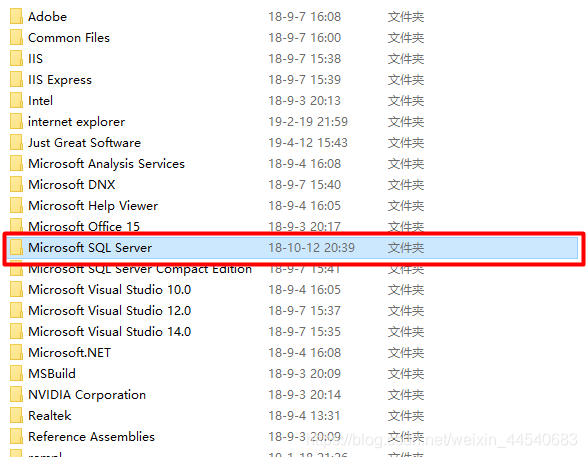This screenshot has height=458, width=587.
Task: Select Microsoft Help Viewer folder name
Action: (x=93, y=206)
